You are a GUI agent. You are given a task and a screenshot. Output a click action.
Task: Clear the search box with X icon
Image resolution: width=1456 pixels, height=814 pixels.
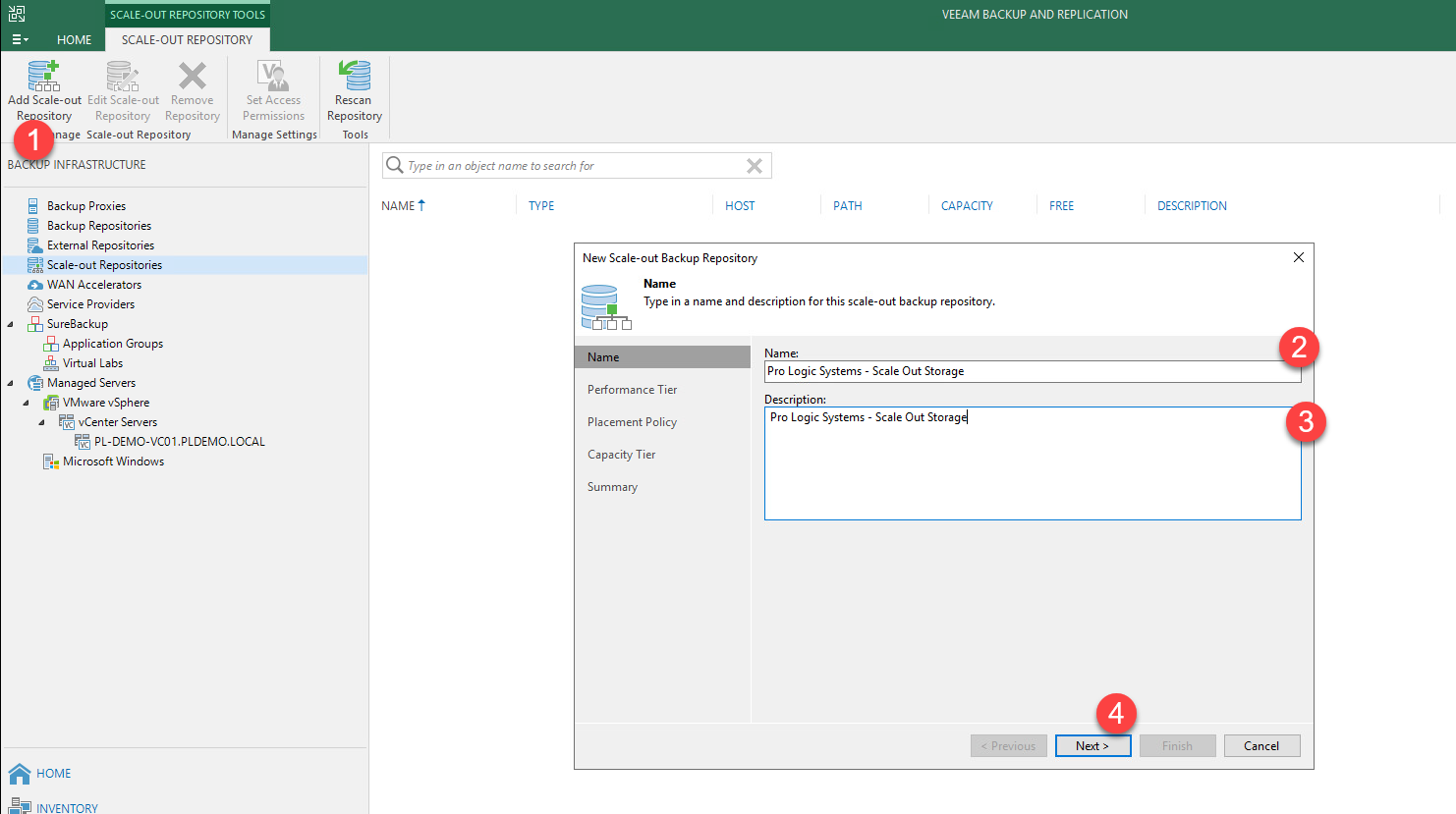755,166
